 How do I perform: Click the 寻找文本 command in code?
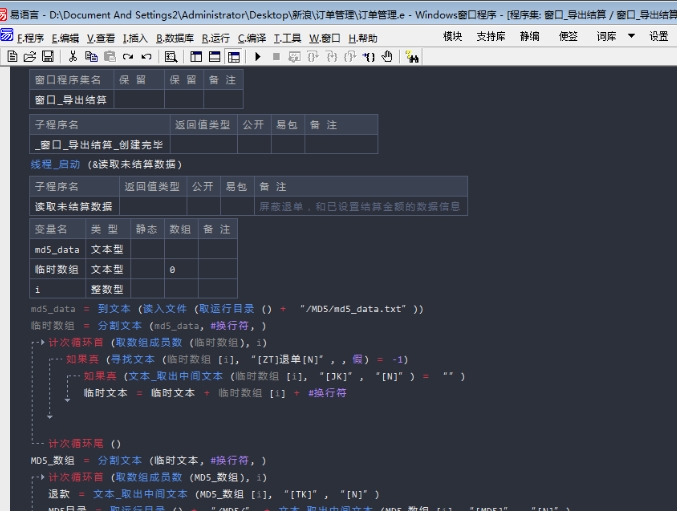click(x=133, y=360)
